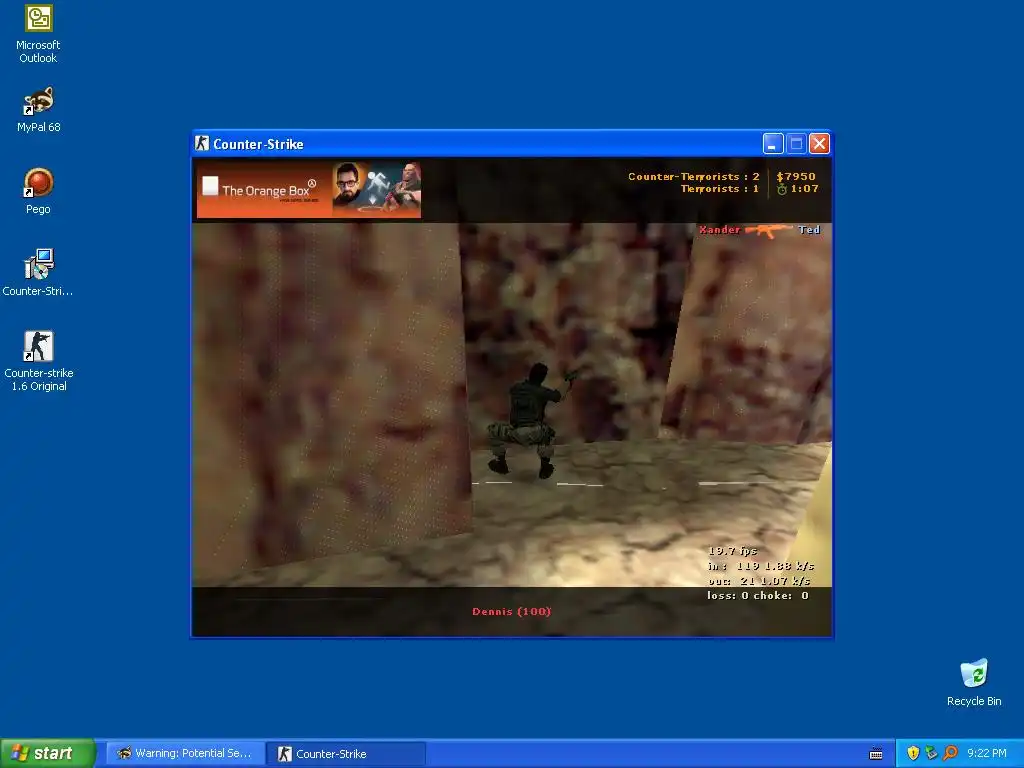
Task: Select the Recycle Bin icon
Action: (974, 682)
